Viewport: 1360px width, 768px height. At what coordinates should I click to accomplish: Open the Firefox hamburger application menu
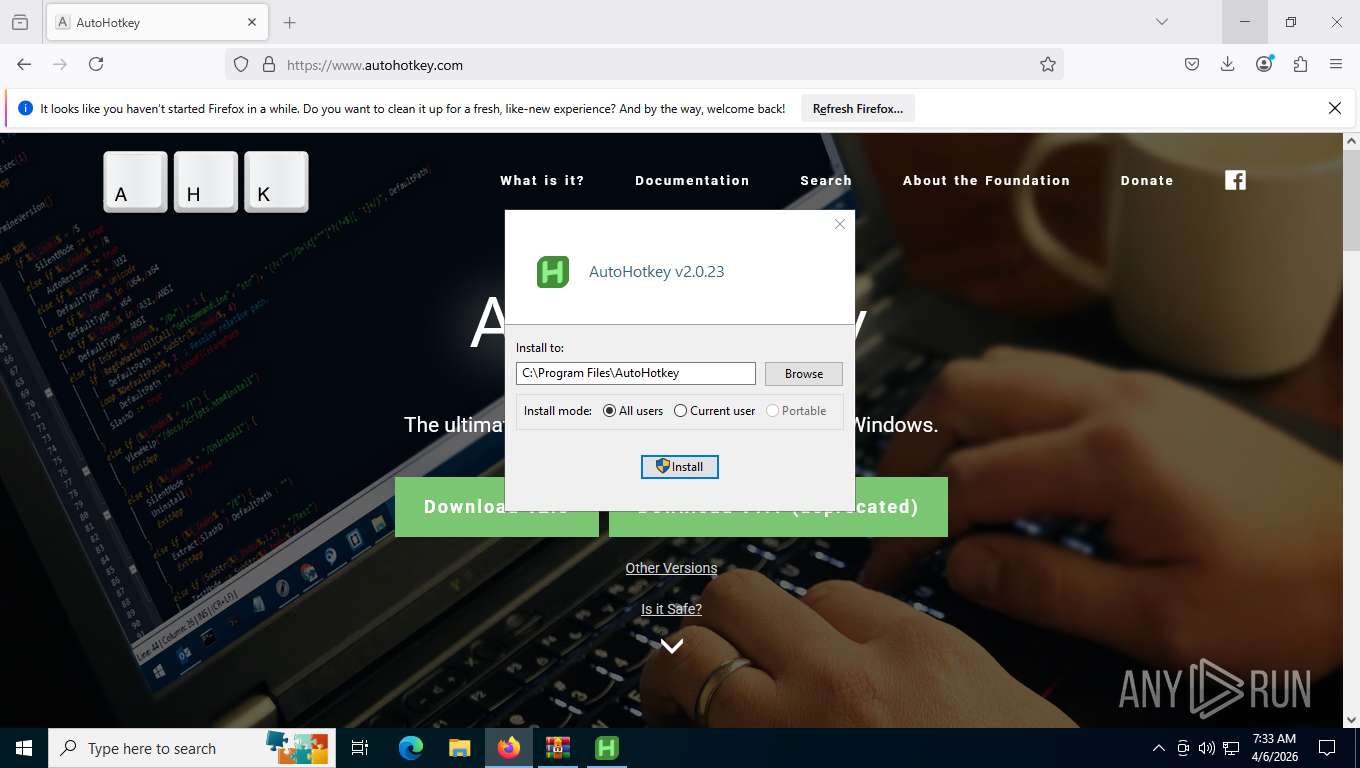tap(1336, 64)
